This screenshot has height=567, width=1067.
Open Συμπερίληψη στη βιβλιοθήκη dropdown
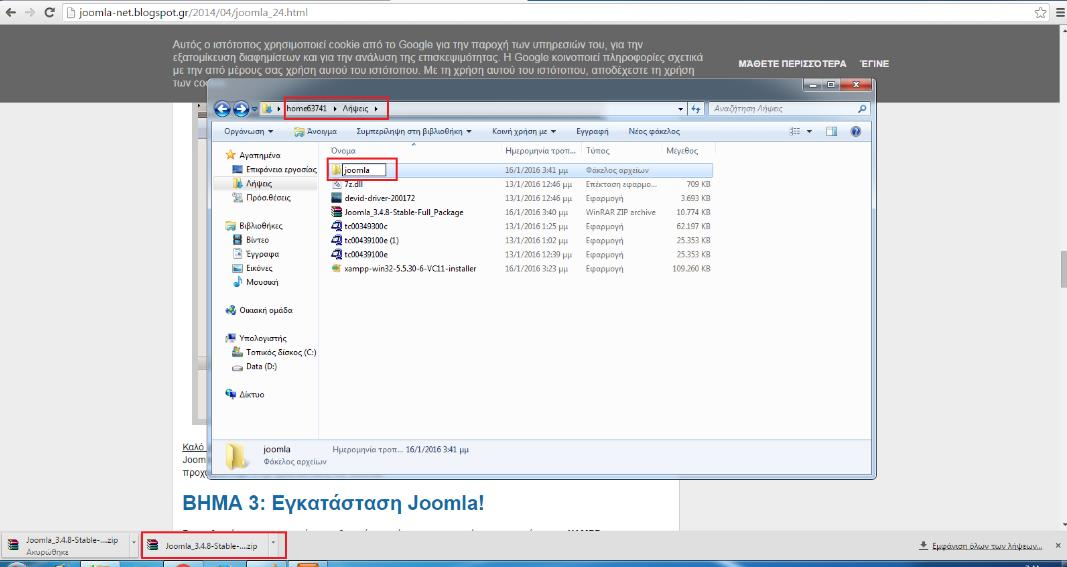pos(414,131)
